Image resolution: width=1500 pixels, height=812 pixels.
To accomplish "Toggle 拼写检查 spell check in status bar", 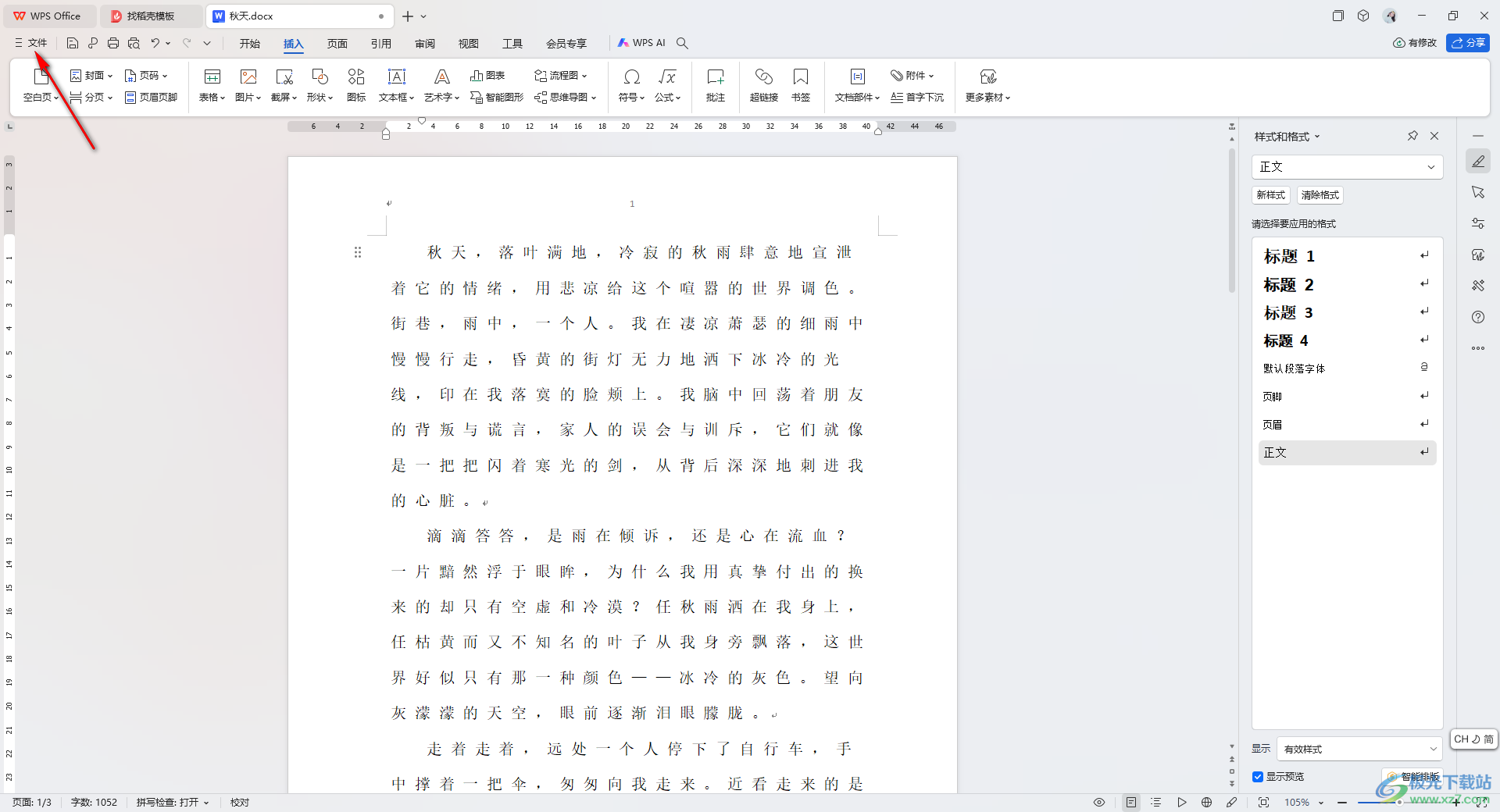I will [x=172, y=803].
